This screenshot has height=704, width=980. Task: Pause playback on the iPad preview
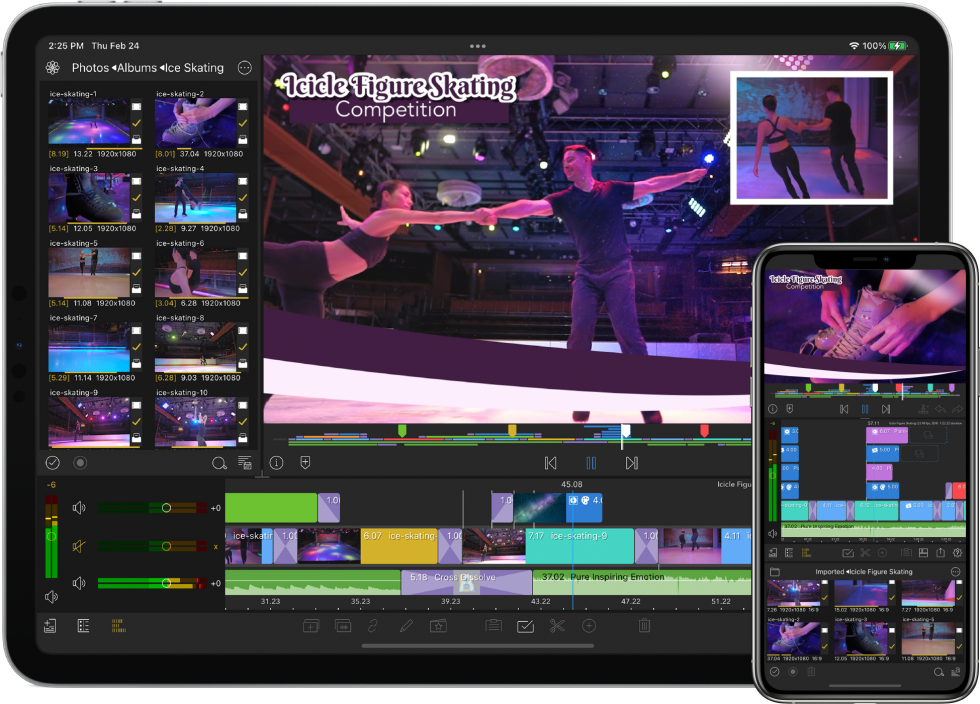pos(591,463)
